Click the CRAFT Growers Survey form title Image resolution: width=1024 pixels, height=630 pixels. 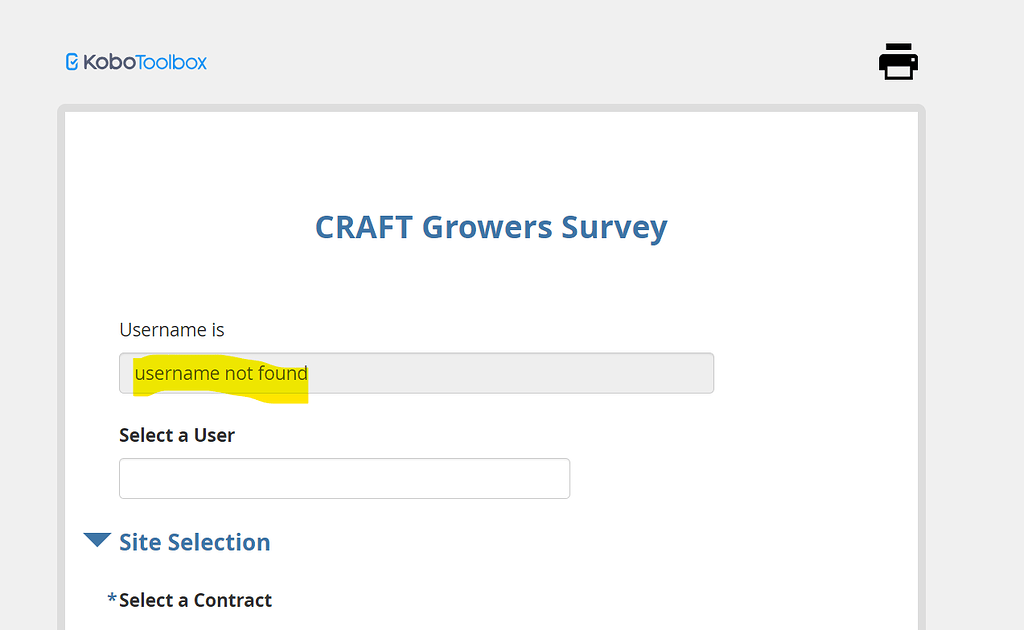[x=491, y=228]
